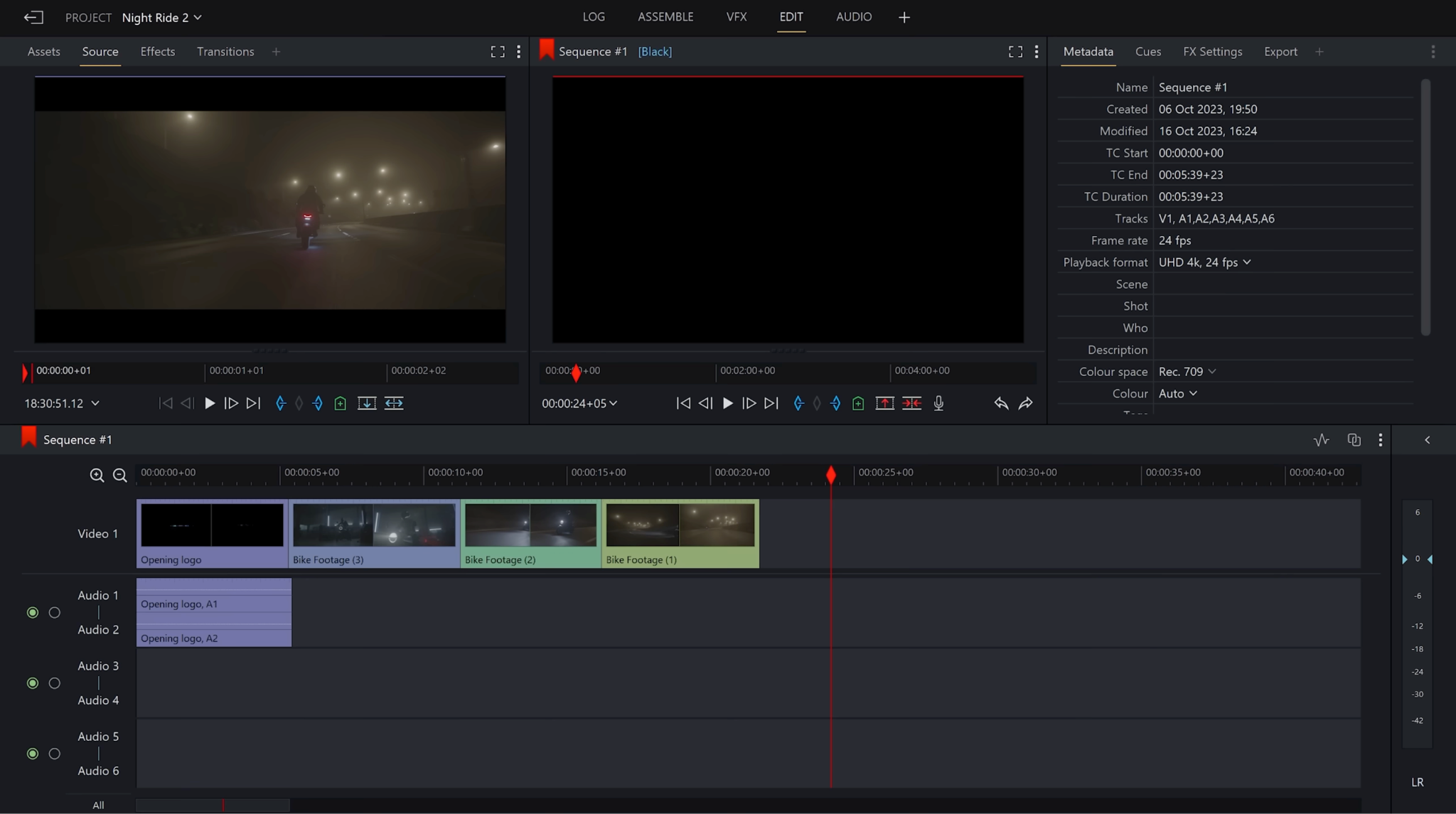This screenshot has width=1456, height=814.
Task: Click the play button under the sequence viewer
Action: coord(727,403)
